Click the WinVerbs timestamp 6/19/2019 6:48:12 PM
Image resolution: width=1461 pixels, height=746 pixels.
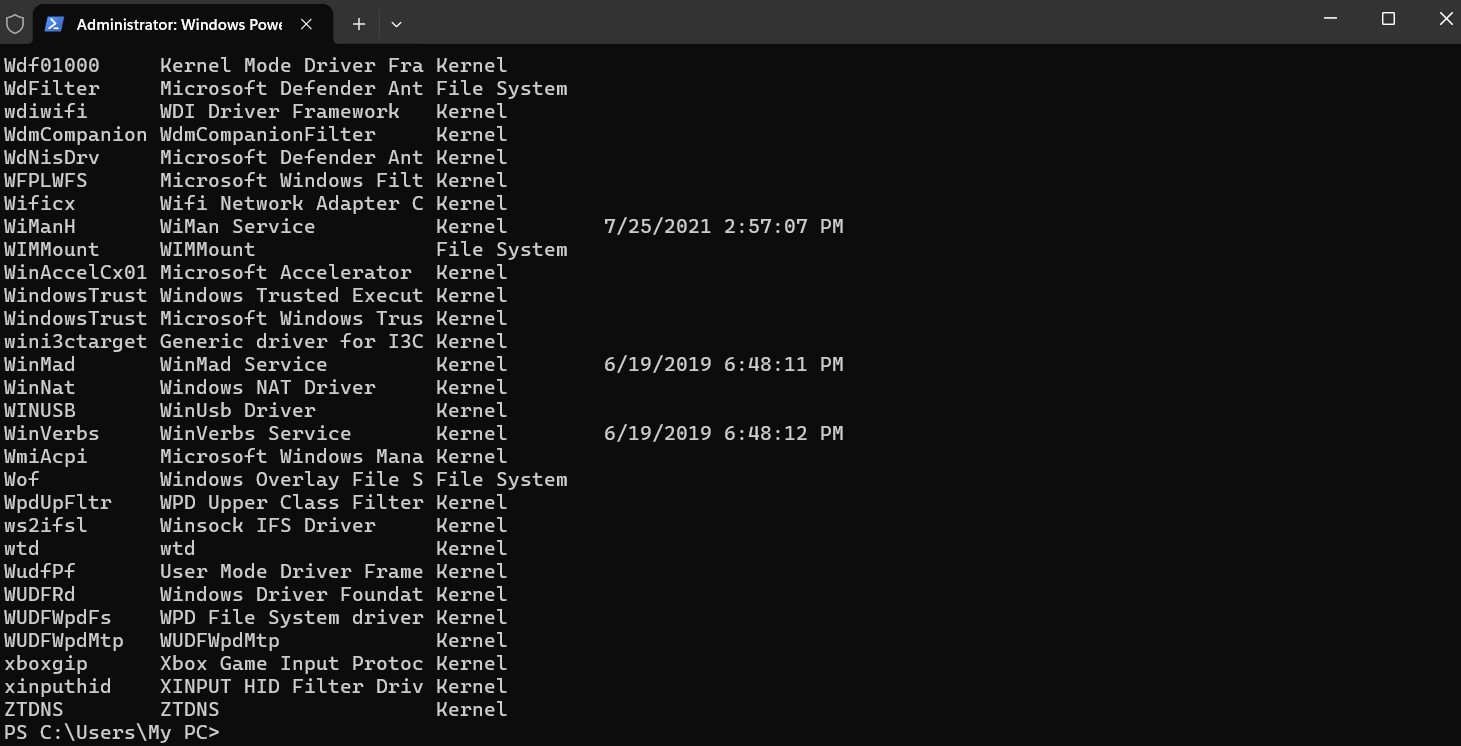[723, 434]
